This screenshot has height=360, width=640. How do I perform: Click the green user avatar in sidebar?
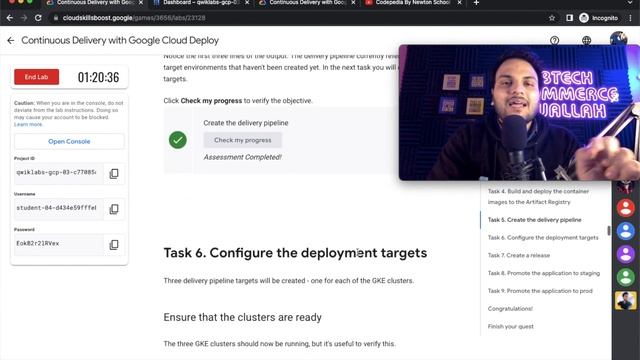click(625, 277)
